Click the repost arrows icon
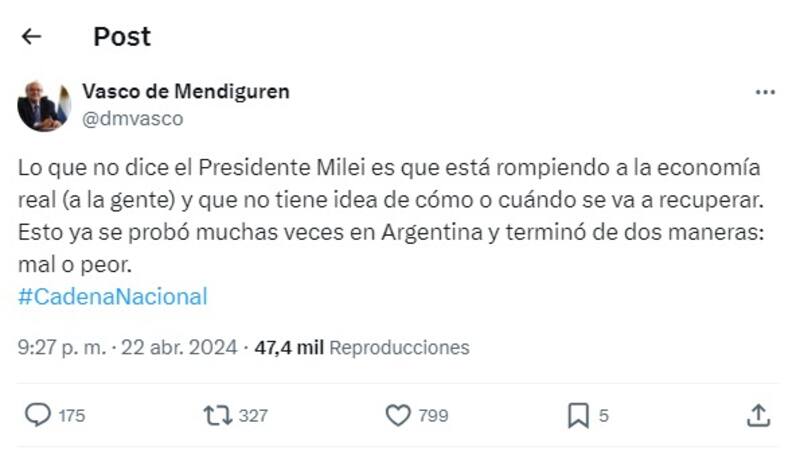The width and height of the screenshot is (800, 458). tap(216, 415)
